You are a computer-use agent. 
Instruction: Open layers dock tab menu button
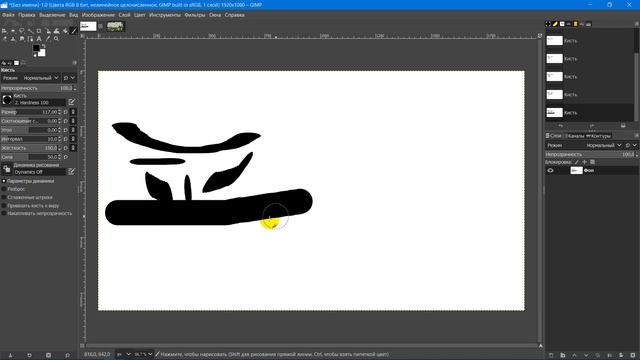pos(636,136)
